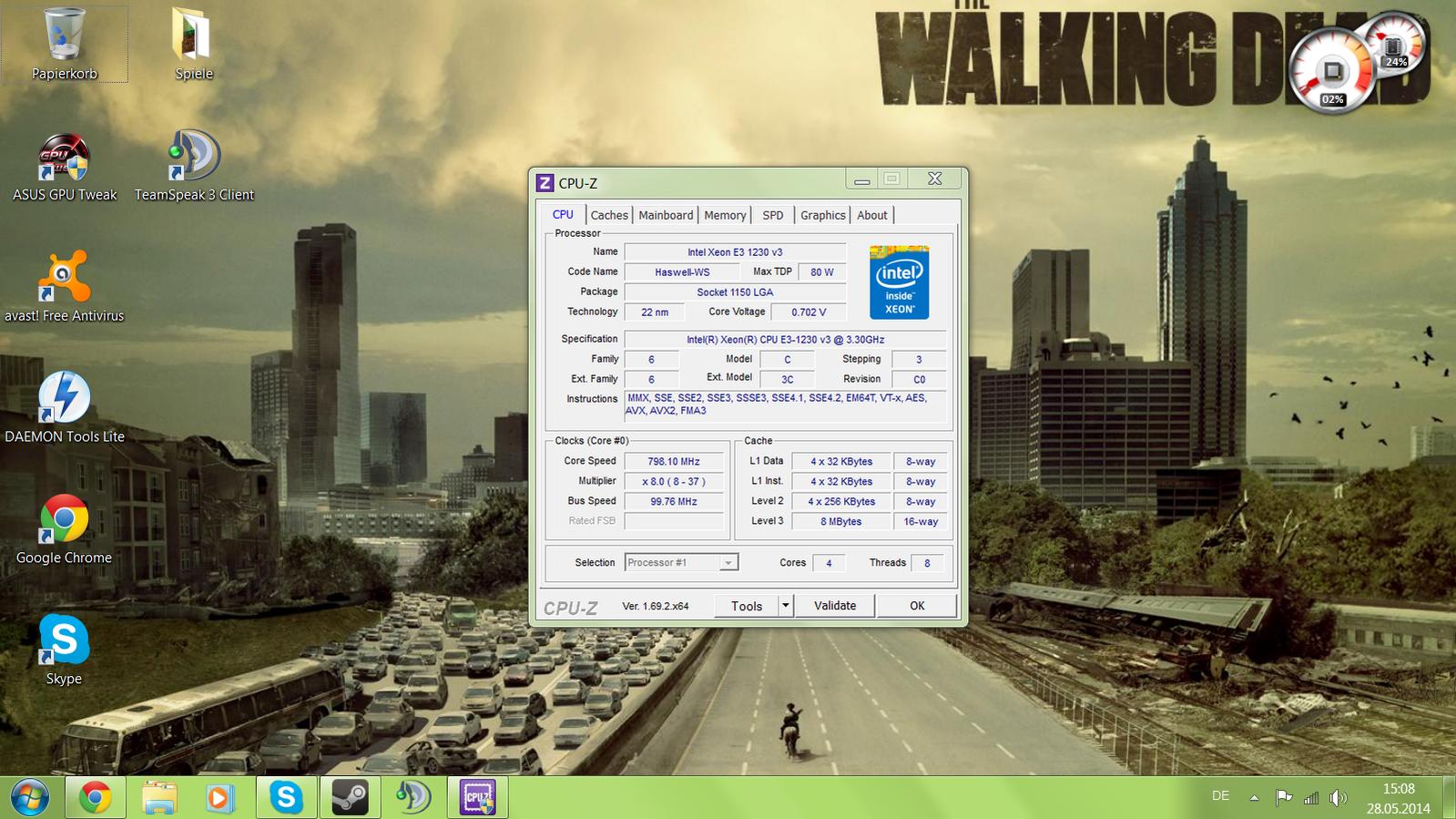Open the Spiele folder on desktop
Screen dimensions: 1456x819
pyautogui.click(x=193, y=44)
